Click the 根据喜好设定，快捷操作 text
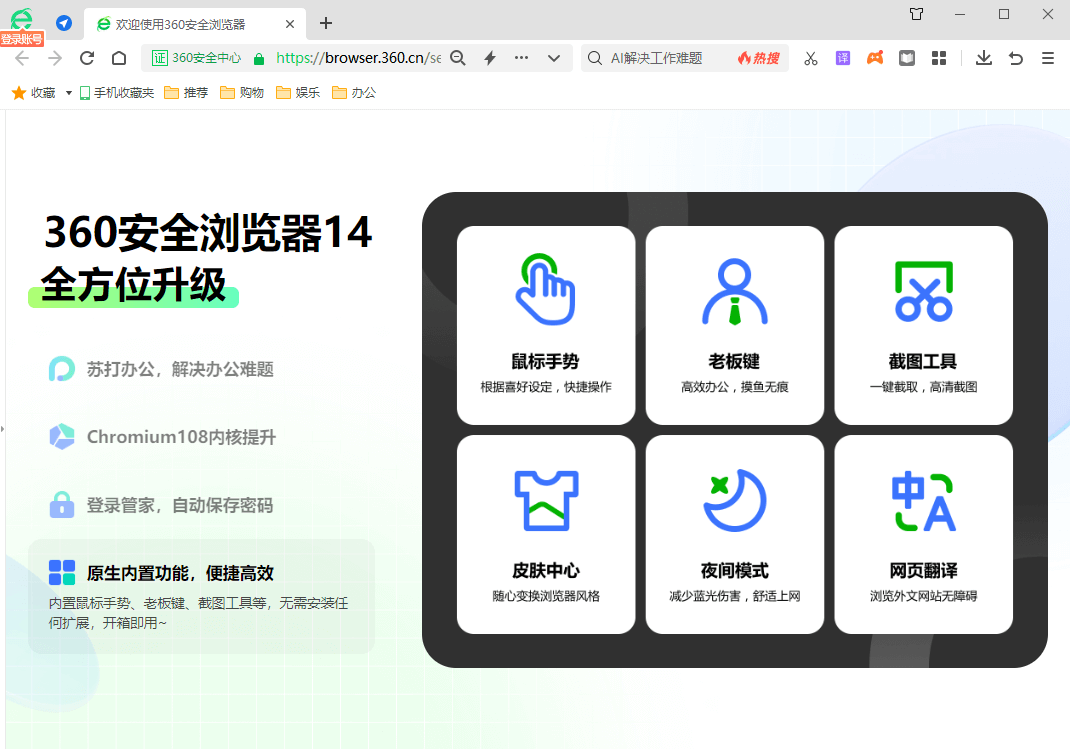This screenshot has width=1070, height=749. click(546, 387)
